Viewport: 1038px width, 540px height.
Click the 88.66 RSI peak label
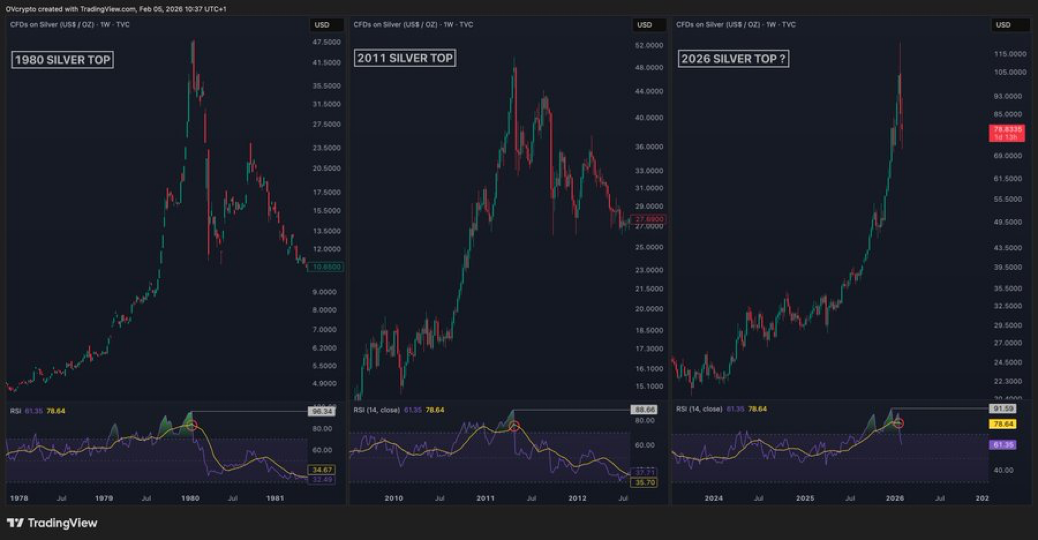tap(643, 410)
